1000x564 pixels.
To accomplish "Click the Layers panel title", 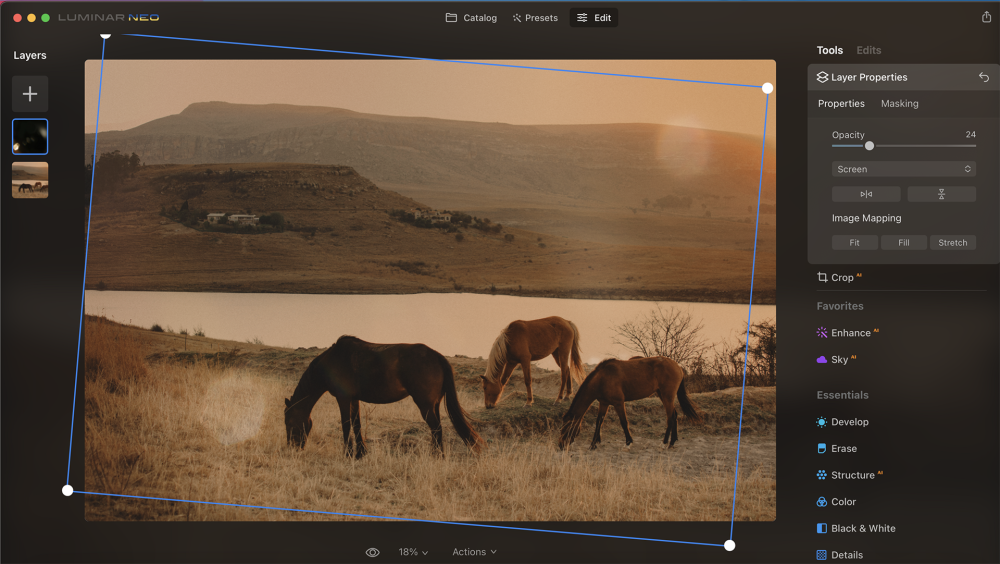I will [30, 56].
